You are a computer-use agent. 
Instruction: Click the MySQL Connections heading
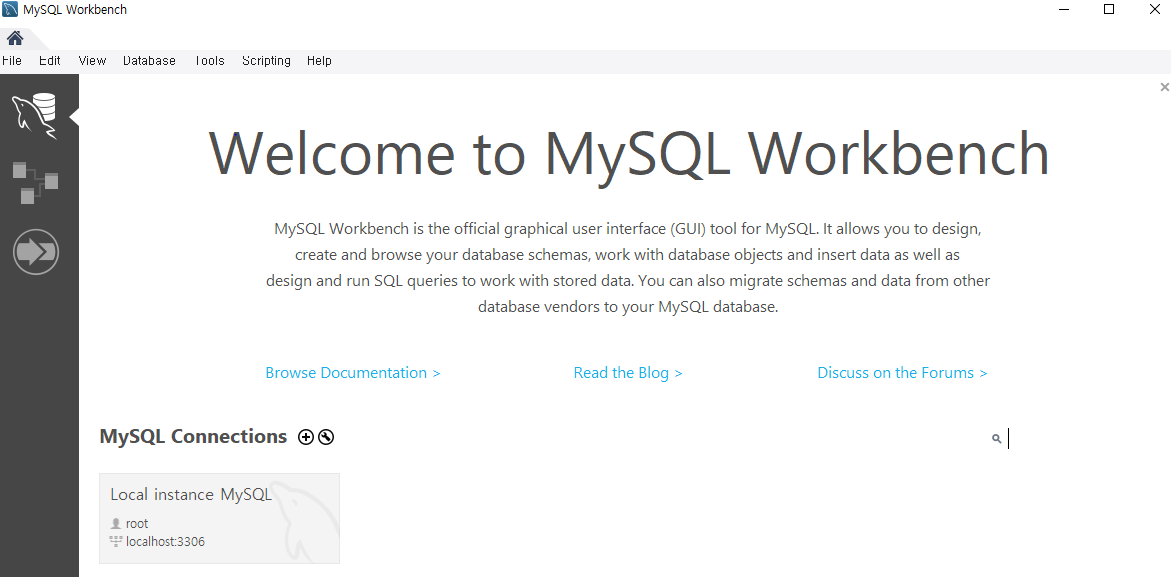[193, 437]
